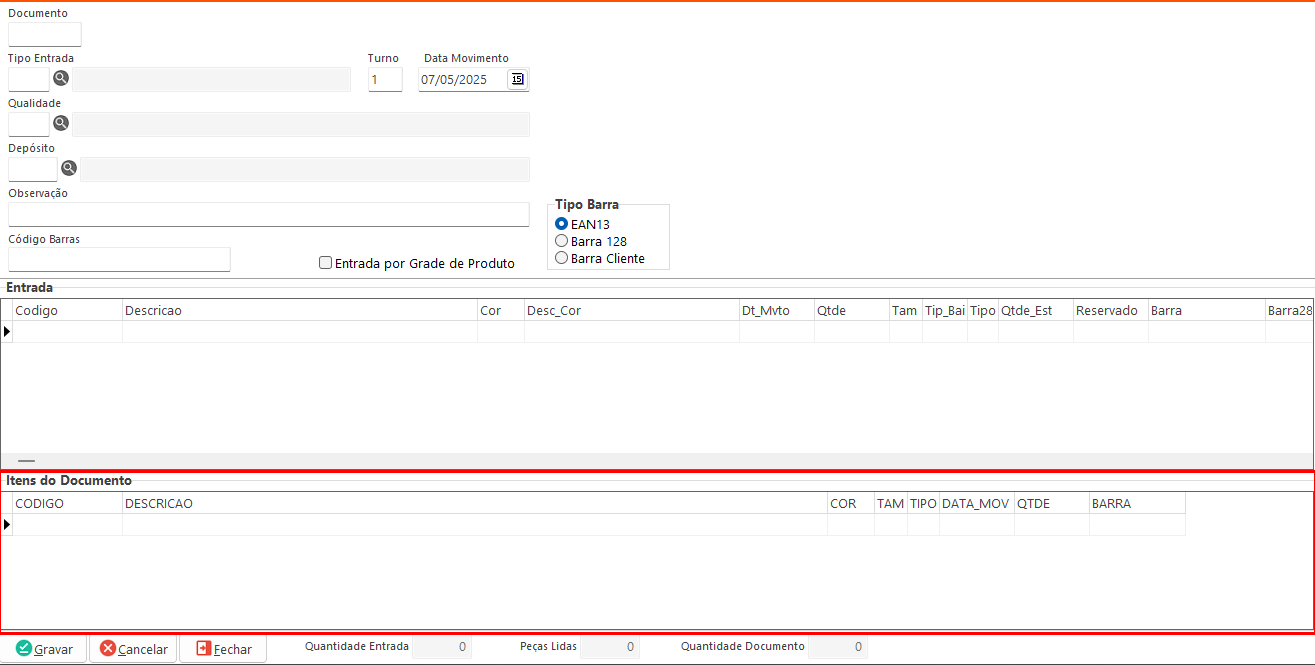Click the Qualidade search magnifier icon

coord(61,123)
